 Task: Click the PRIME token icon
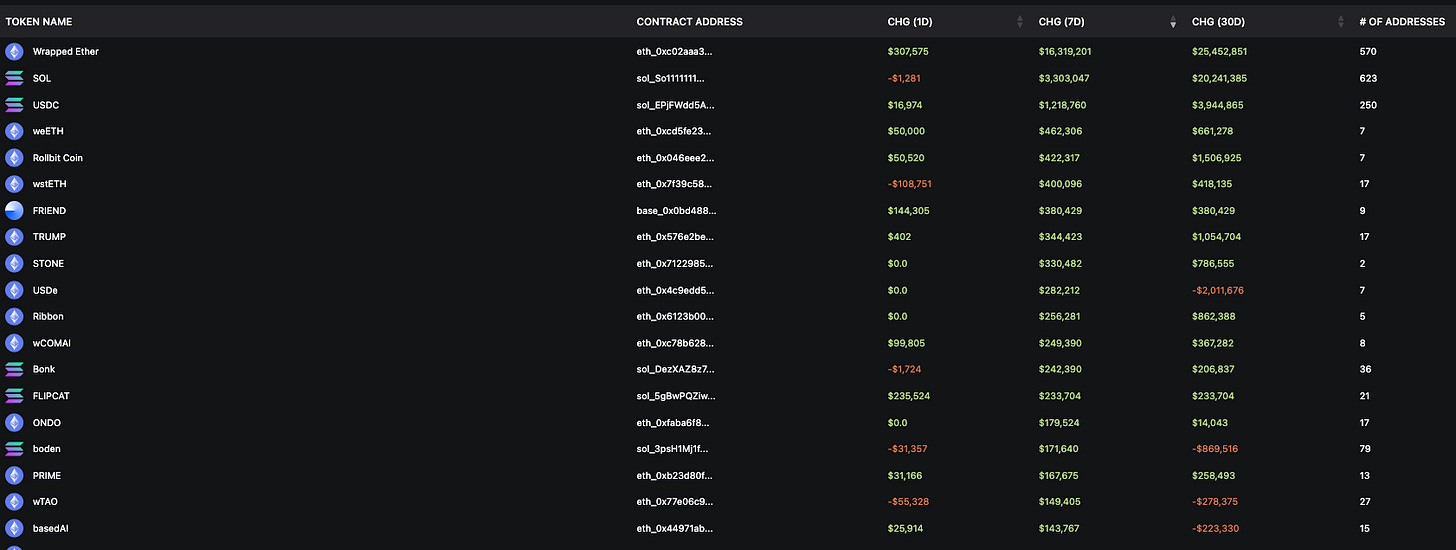(14, 475)
